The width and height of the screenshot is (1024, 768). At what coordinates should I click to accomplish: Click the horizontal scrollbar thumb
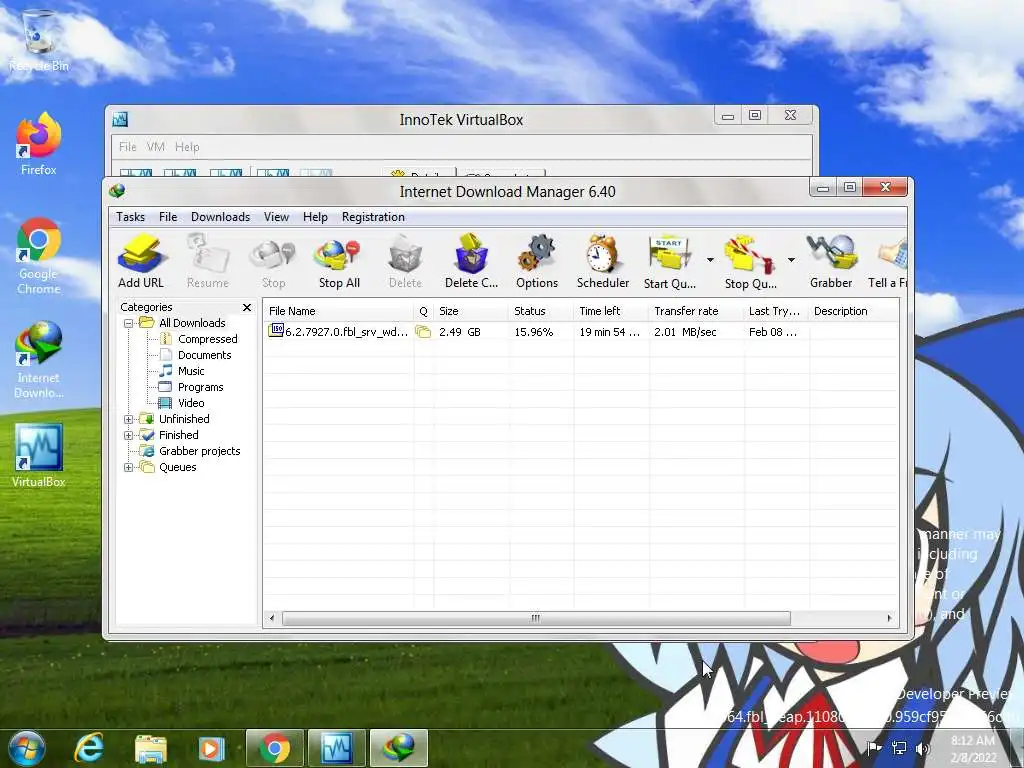tap(536, 618)
